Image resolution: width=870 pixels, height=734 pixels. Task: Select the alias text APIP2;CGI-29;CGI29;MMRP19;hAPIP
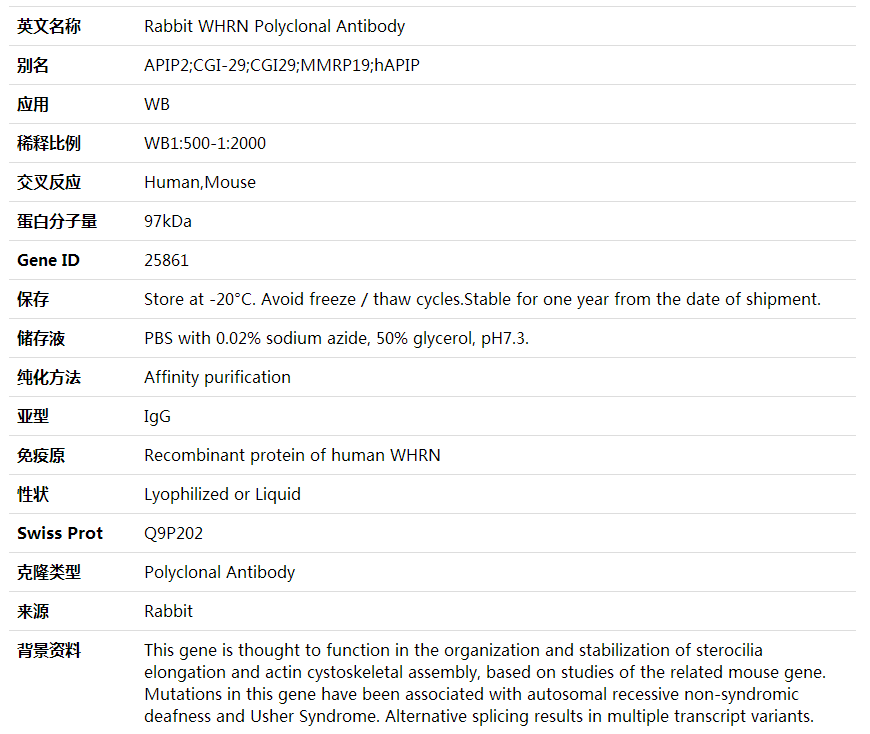tap(281, 66)
